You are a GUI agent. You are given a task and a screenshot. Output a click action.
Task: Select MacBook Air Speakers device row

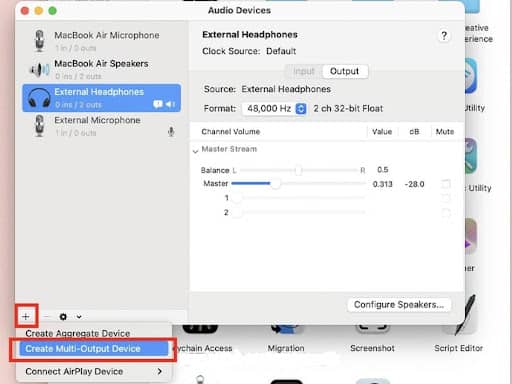click(102, 69)
